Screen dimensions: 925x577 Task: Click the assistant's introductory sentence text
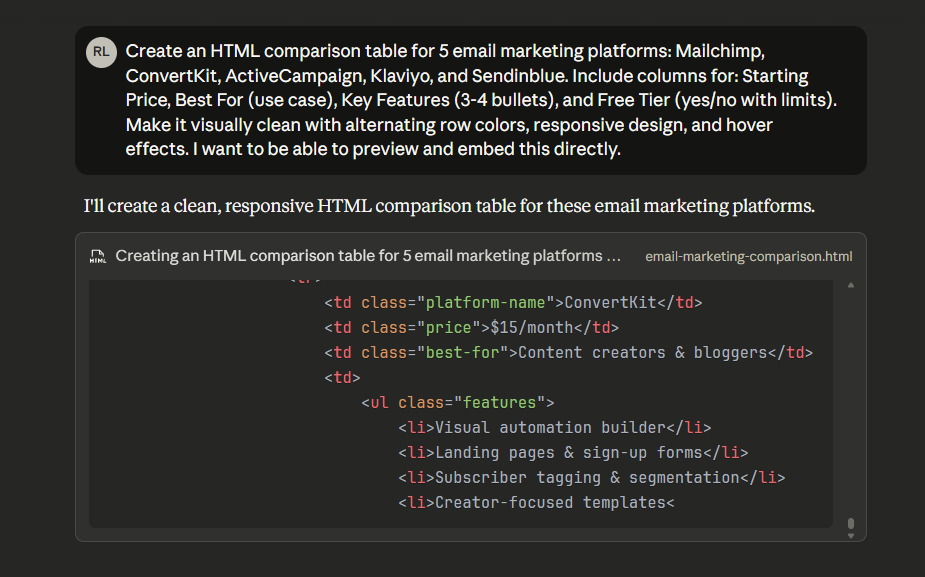(448, 206)
